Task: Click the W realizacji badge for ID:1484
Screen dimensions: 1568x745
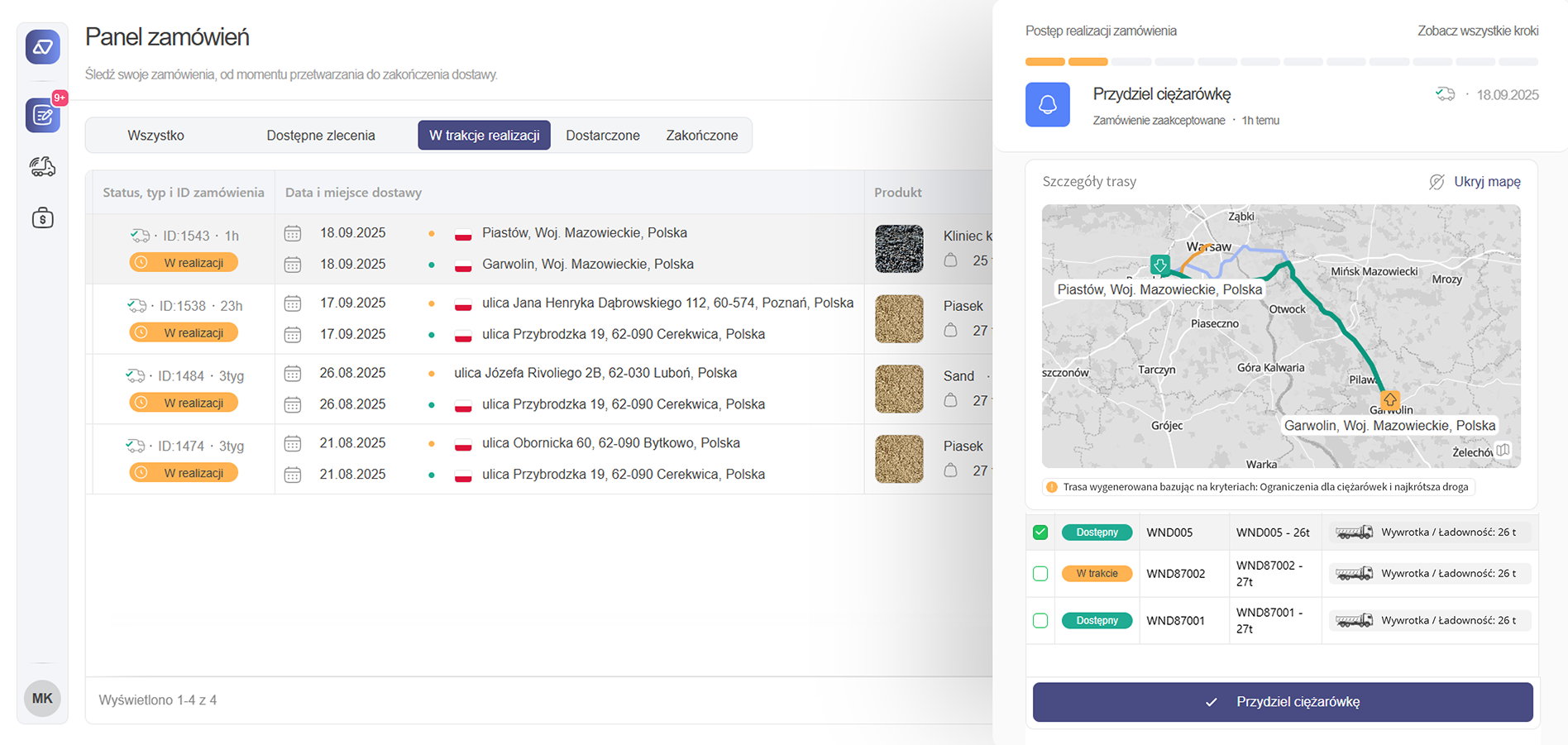Action: (184, 403)
